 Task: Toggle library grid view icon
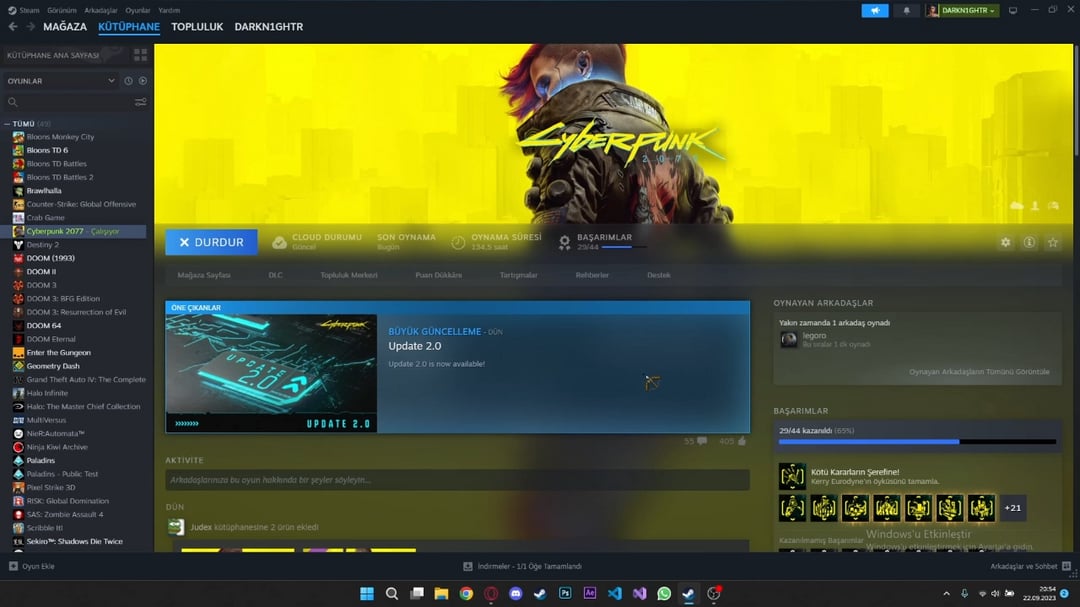point(141,54)
